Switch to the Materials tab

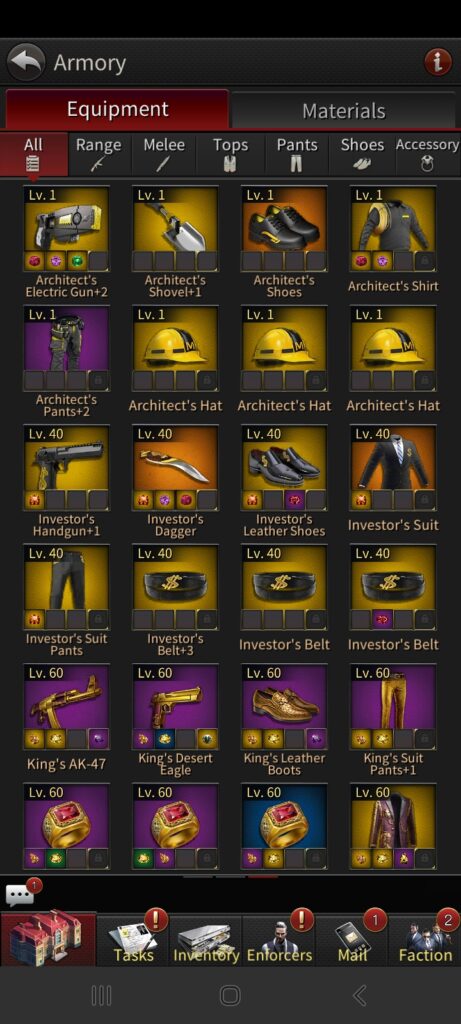(343, 110)
